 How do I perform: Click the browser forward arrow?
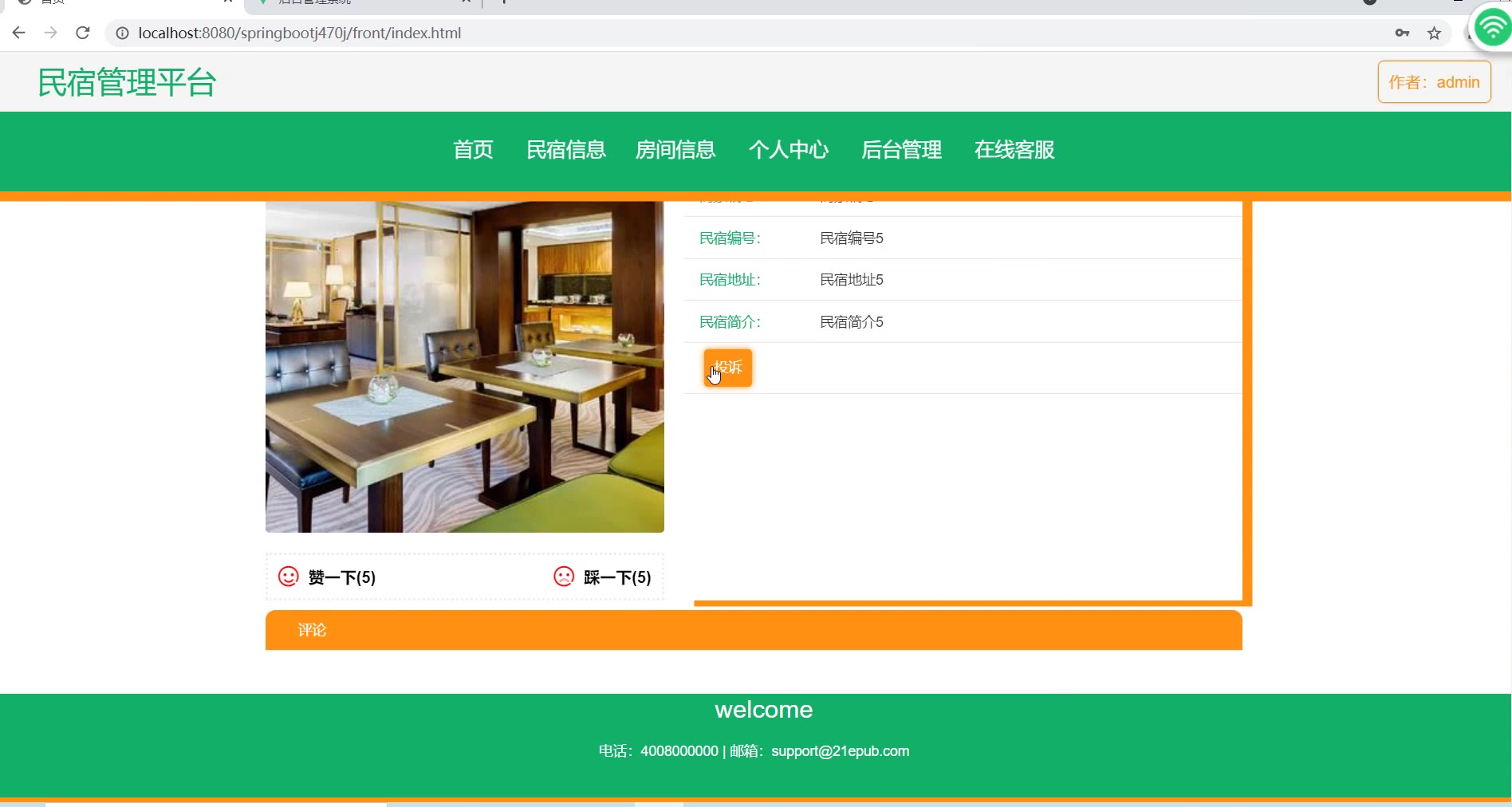pyautogui.click(x=50, y=33)
